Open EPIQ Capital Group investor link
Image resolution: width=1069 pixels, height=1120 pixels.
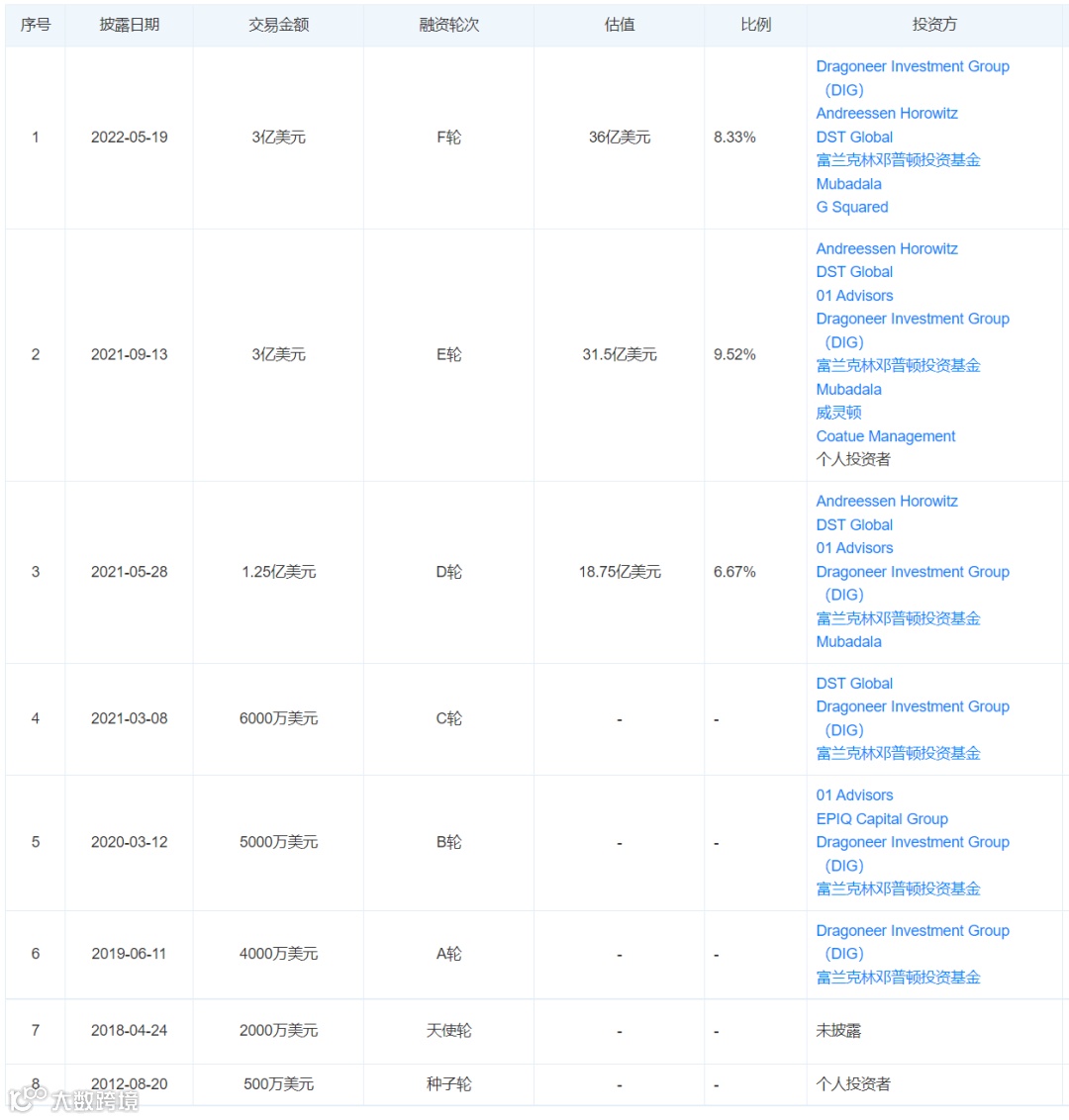(x=882, y=818)
